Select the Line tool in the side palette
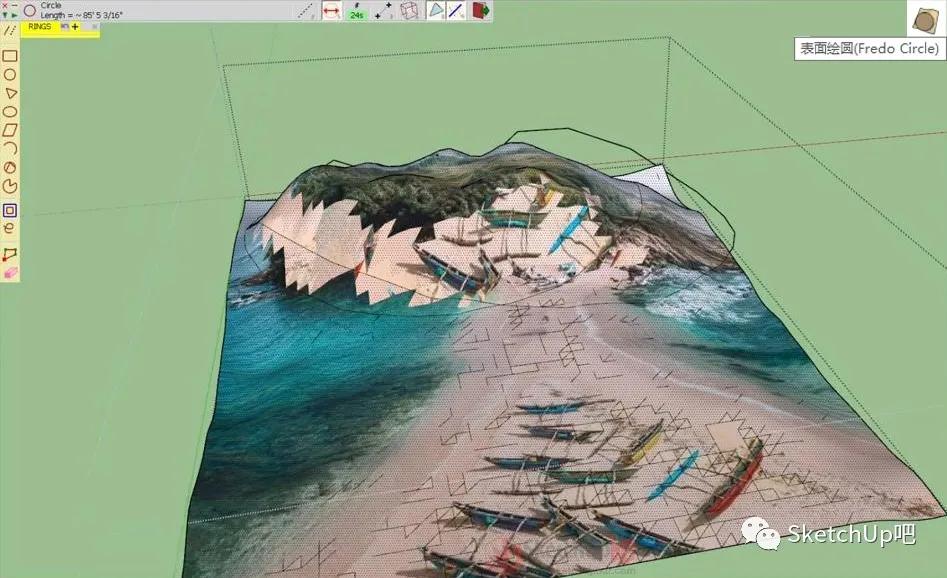Image resolution: width=947 pixels, height=578 pixels. pyautogui.click(x=9, y=30)
